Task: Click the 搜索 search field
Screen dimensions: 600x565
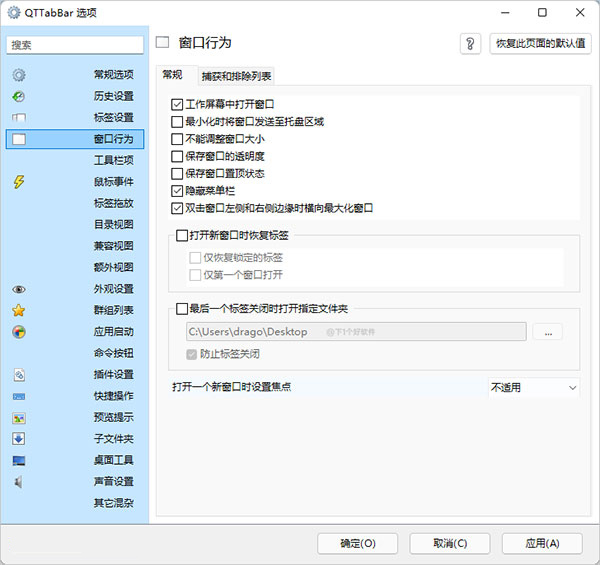Action: (76, 45)
